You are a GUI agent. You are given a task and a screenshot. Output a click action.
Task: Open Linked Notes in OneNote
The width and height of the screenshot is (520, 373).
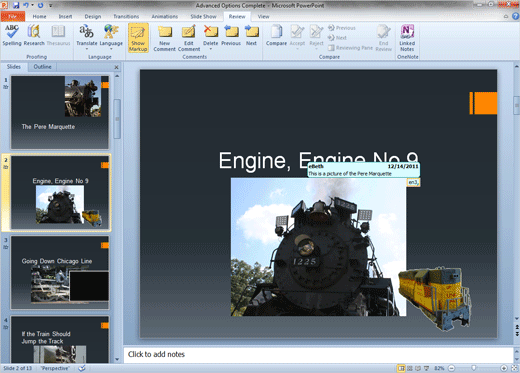click(x=407, y=38)
